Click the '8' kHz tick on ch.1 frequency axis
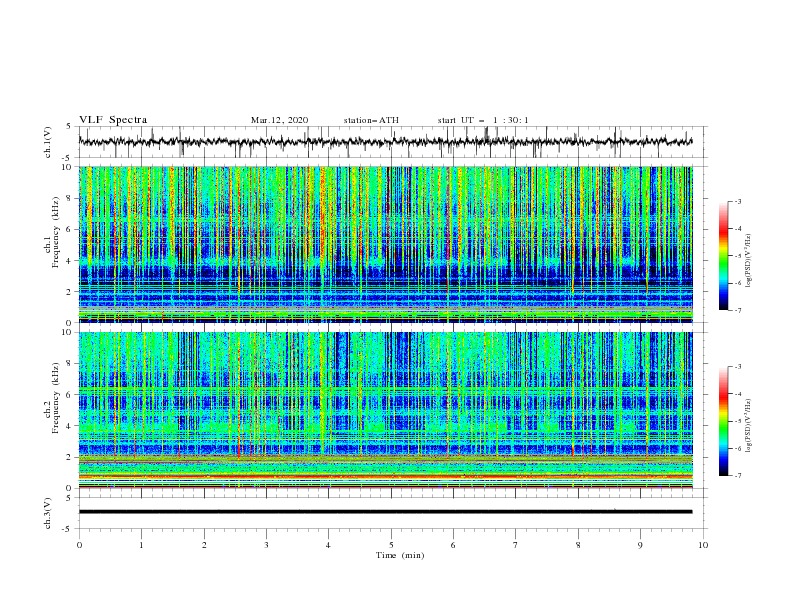Image resolution: width=792 pixels, height=612 pixels. (x=70, y=198)
